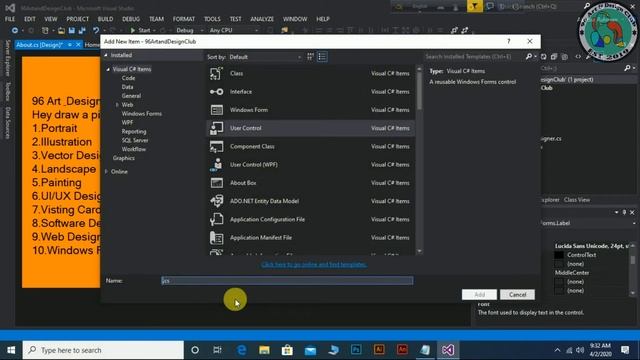This screenshot has height=360, width=640.
Task: Click the Save All toolbar icon
Action: tap(82, 30)
